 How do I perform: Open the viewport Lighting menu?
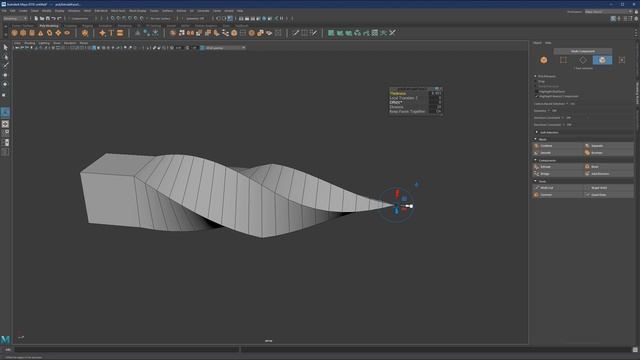(x=44, y=43)
